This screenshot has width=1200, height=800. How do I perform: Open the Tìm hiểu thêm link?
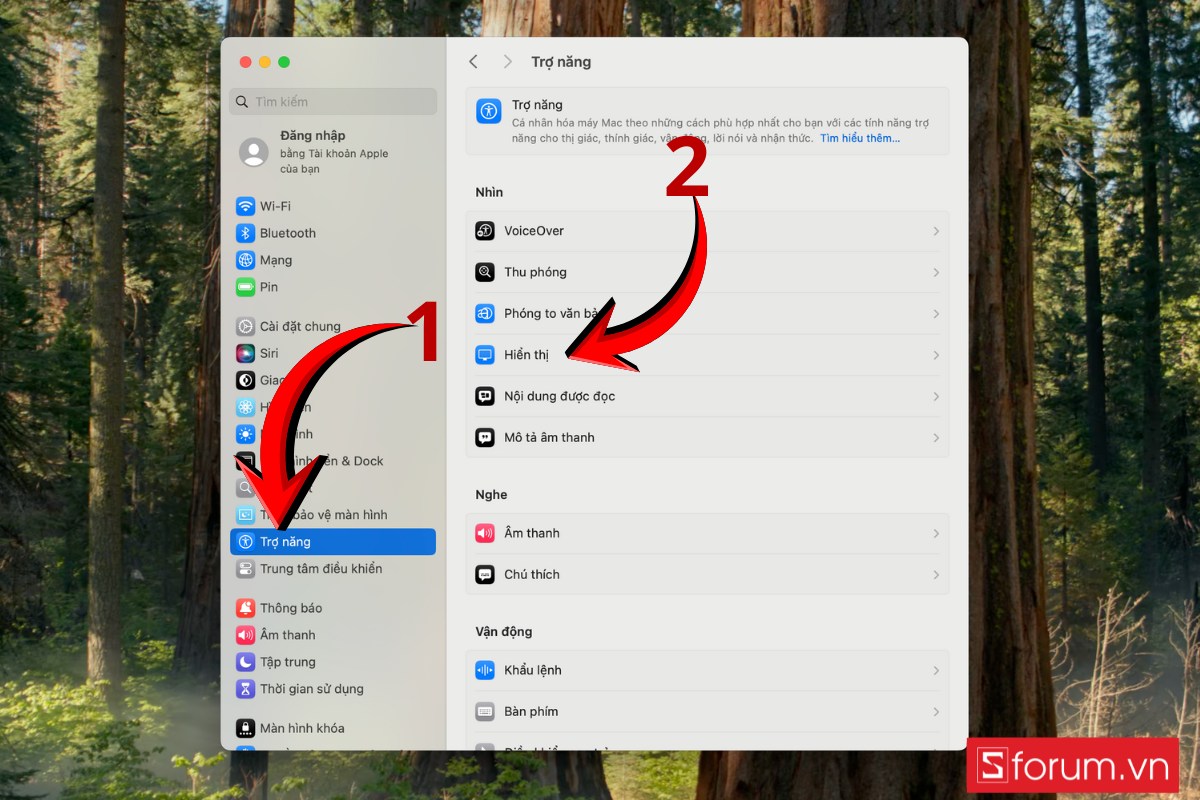coord(859,139)
